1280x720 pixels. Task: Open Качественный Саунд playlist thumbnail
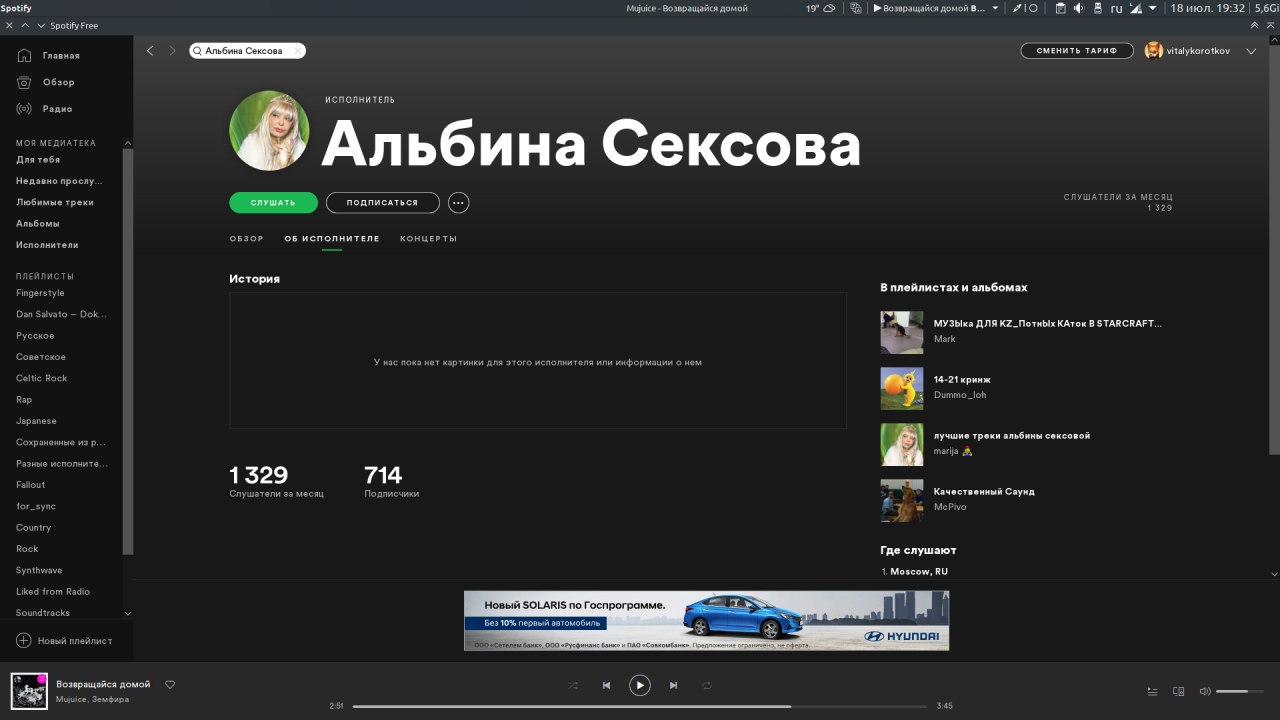click(902, 500)
